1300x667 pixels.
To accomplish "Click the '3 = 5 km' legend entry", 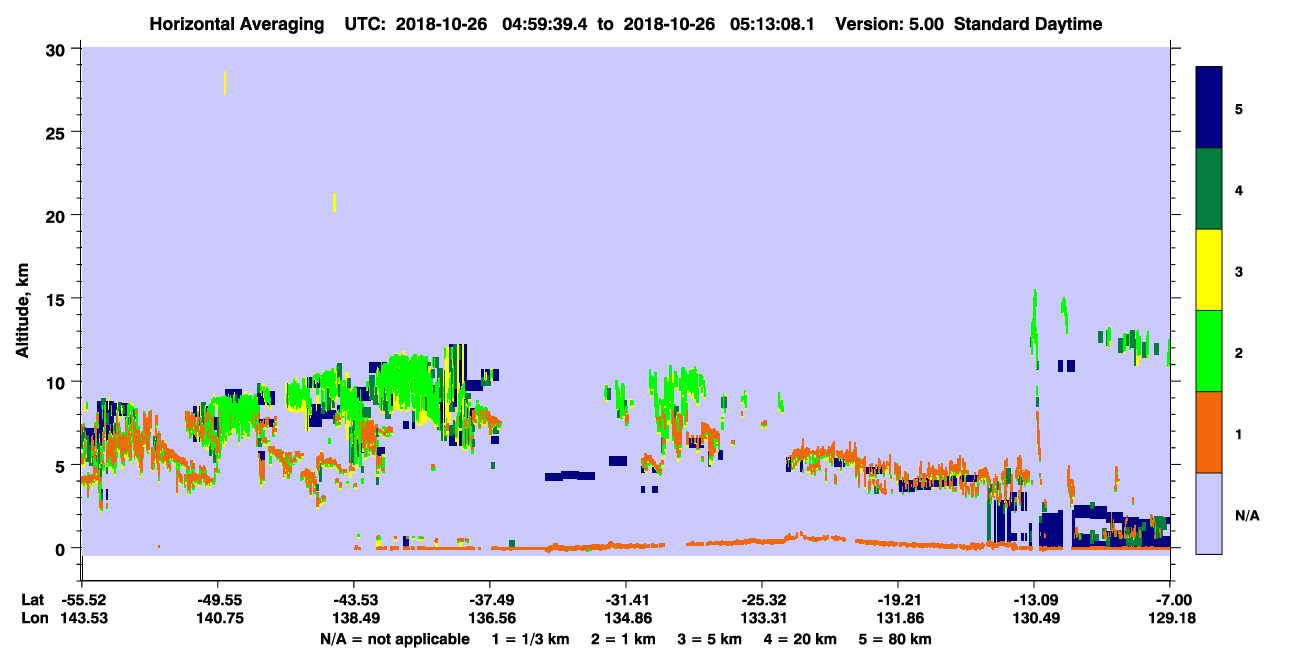I will pos(711,639).
